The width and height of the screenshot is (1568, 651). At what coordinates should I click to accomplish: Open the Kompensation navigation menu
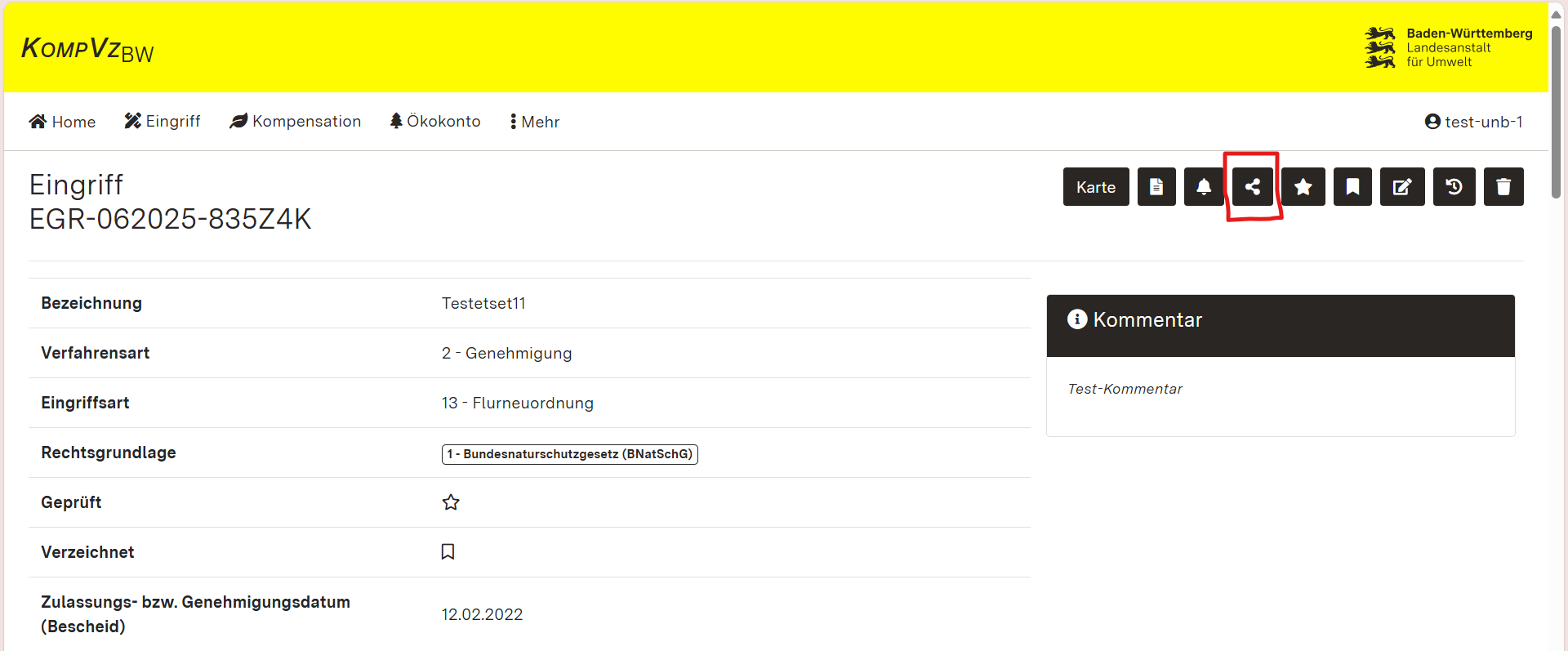click(296, 122)
